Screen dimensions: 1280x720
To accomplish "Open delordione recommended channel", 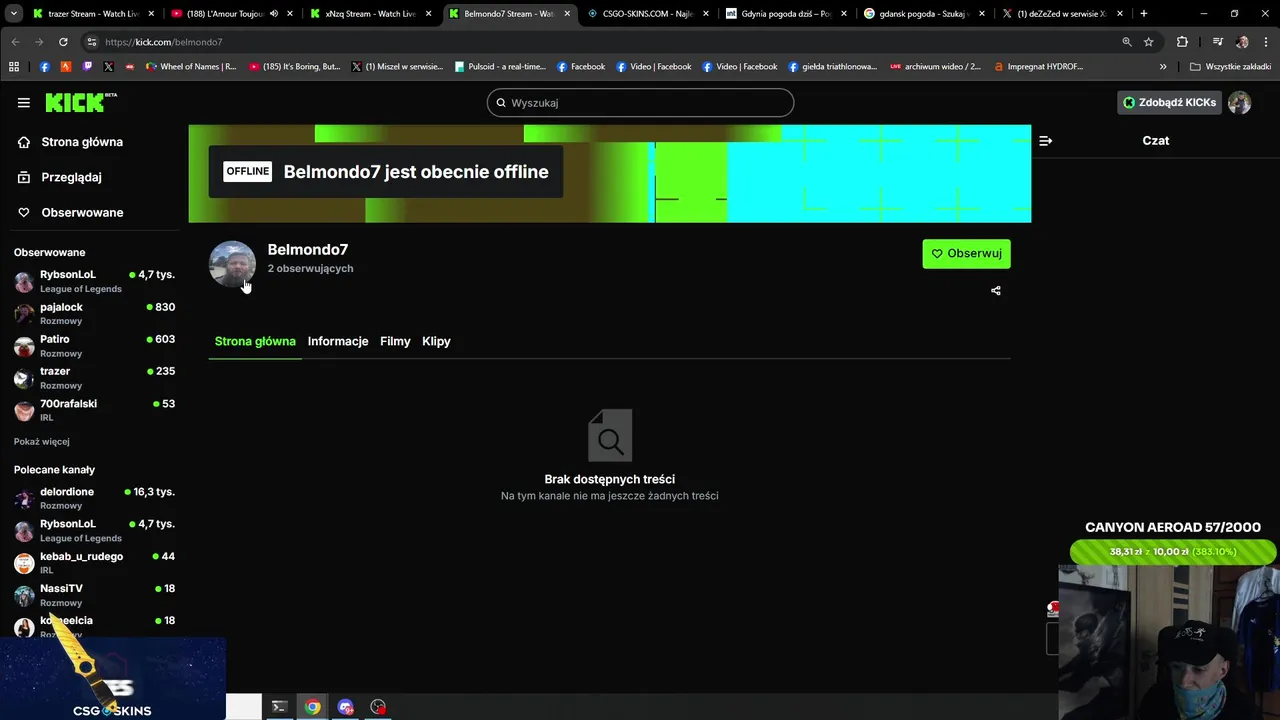I will [94, 498].
